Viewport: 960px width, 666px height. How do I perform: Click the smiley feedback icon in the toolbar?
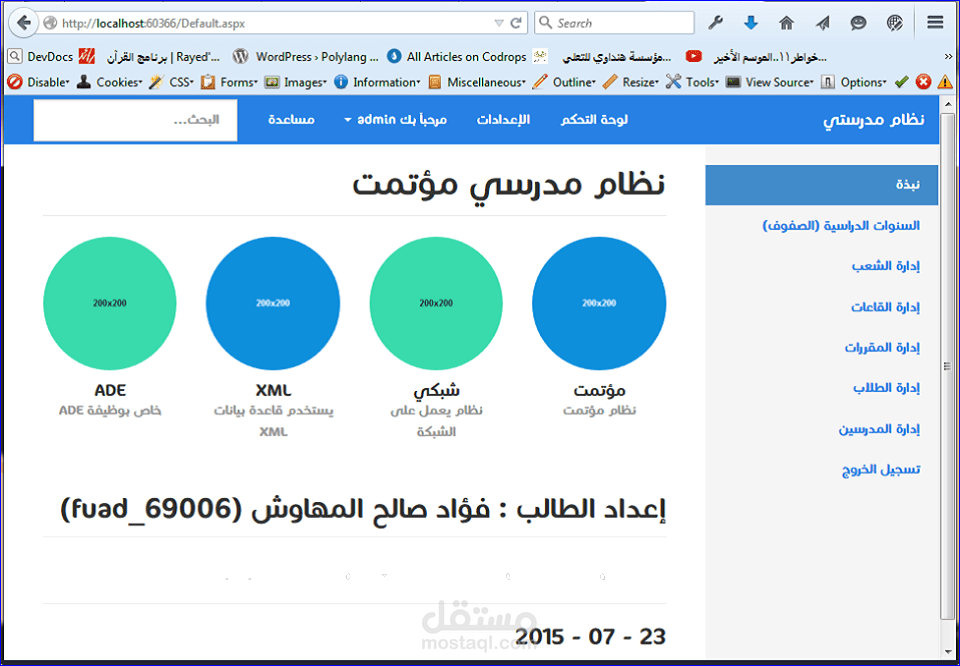tap(858, 22)
